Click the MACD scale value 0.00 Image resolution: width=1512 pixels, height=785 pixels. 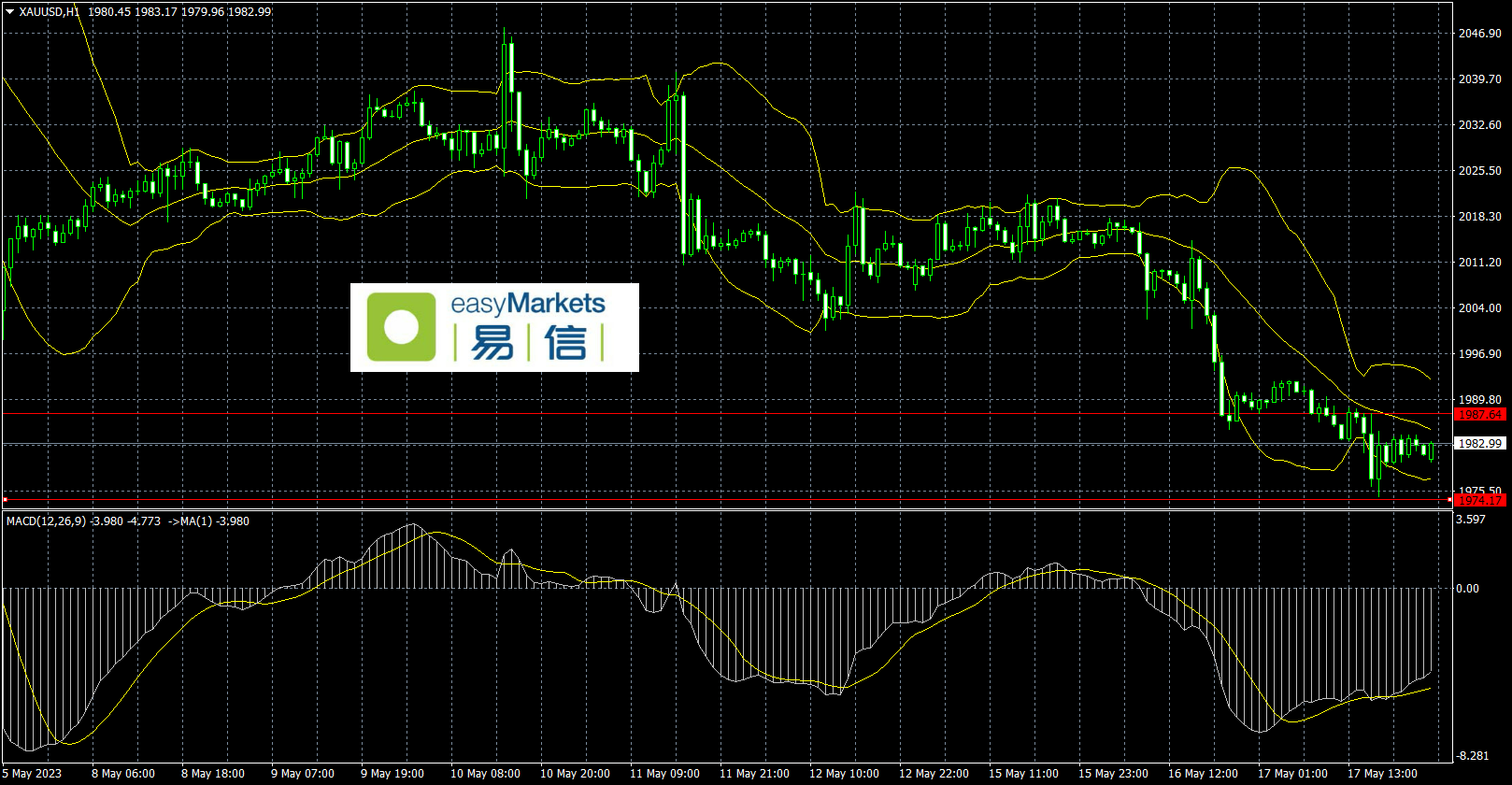[1468, 589]
